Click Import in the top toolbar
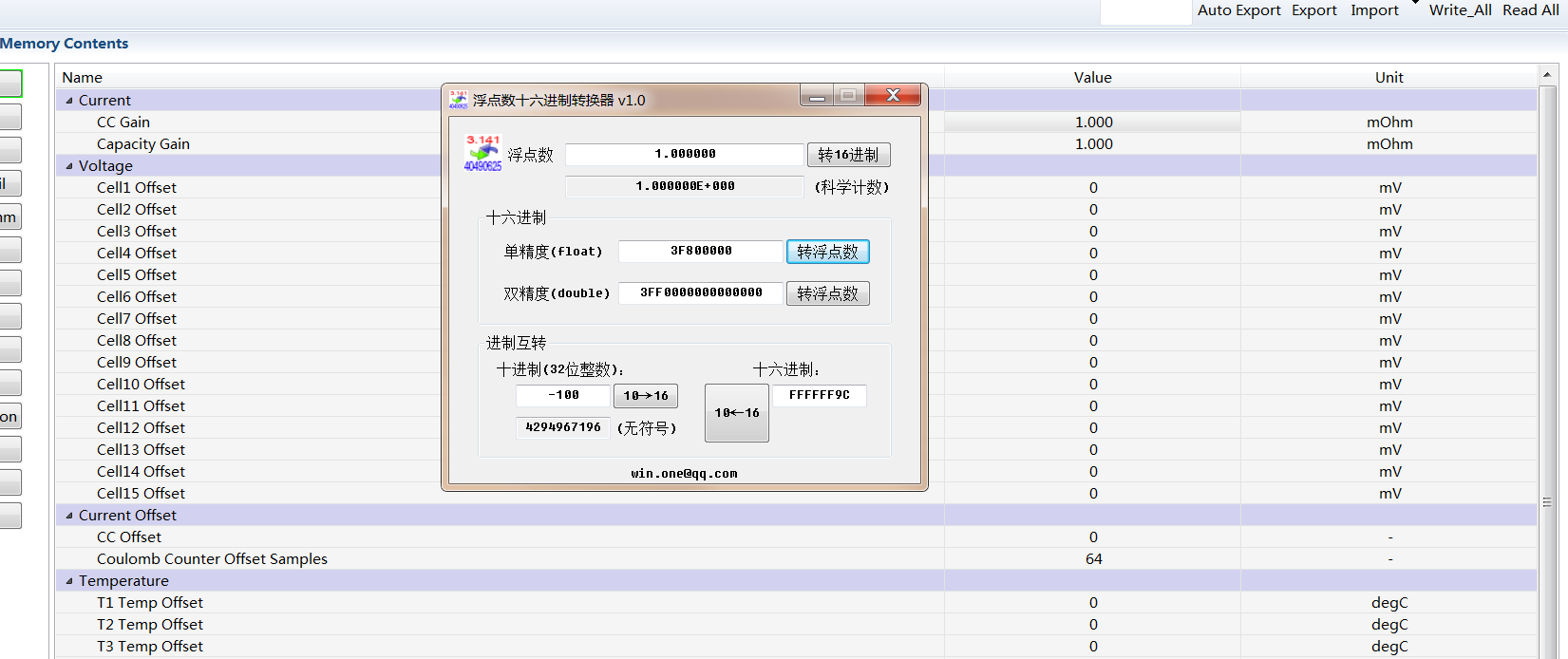This screenshot has width=1568, height=659. click(x=1374, y=10)
